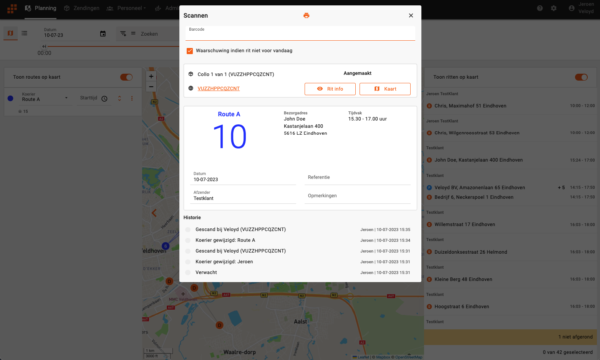Switch to list view icon

click(x=24, y=33)
